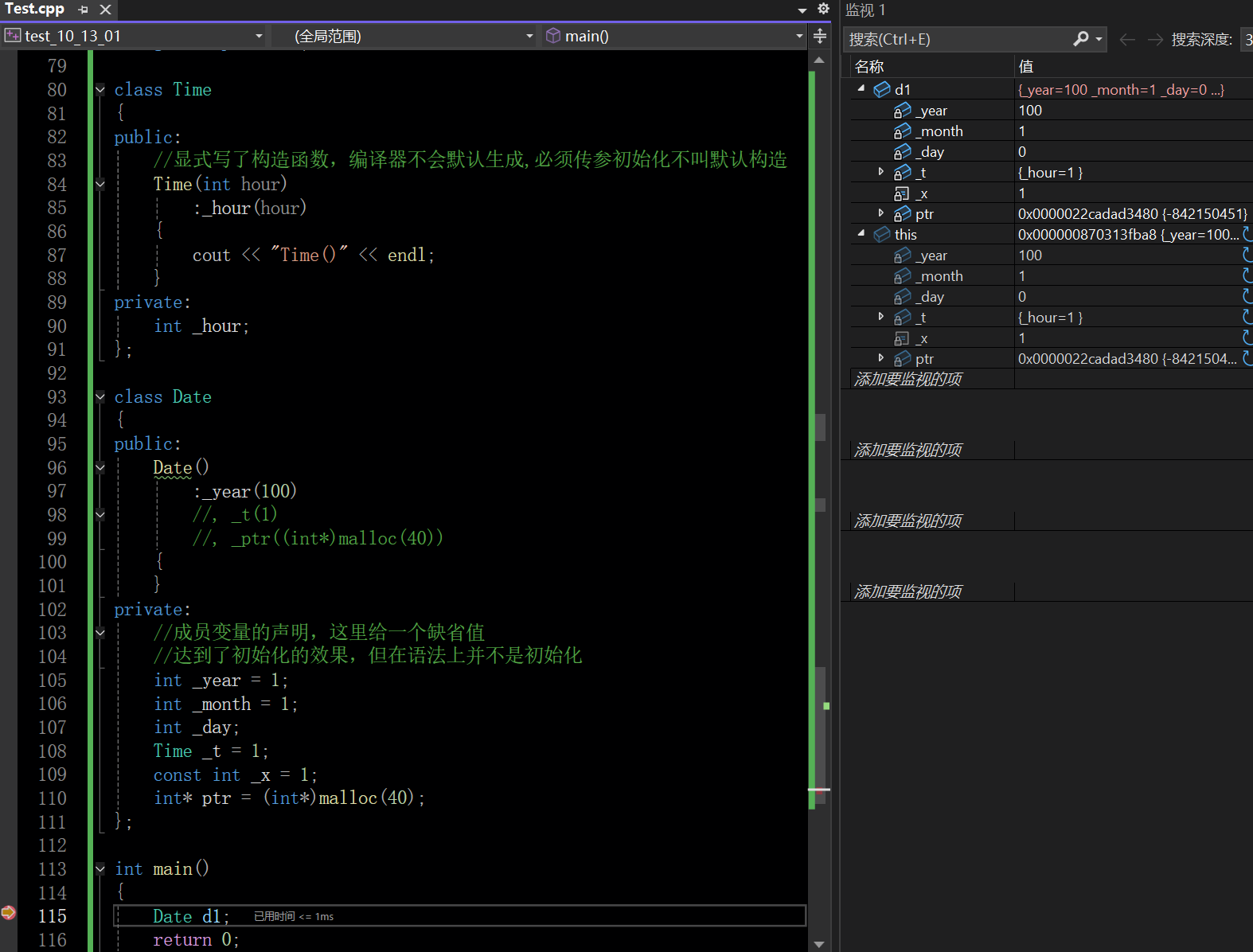
Task: Collapse the Time(int hour) constructor
Action: click(x=100, y=185)
